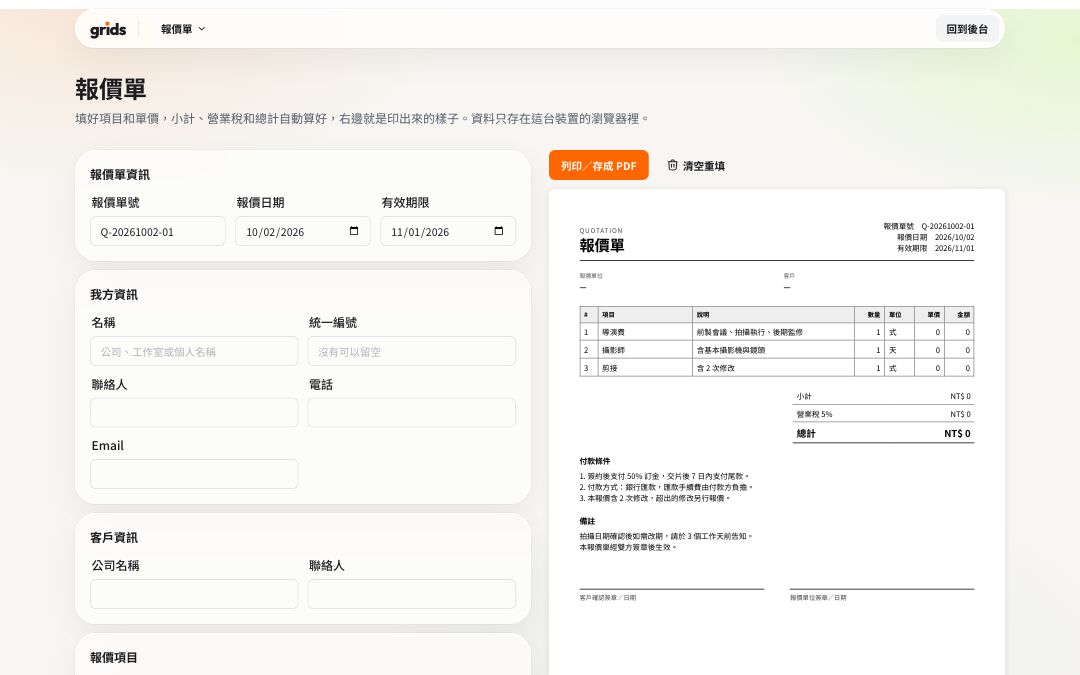Click the 聯絡人 input under 我方資訊

(x=194, y=413)
